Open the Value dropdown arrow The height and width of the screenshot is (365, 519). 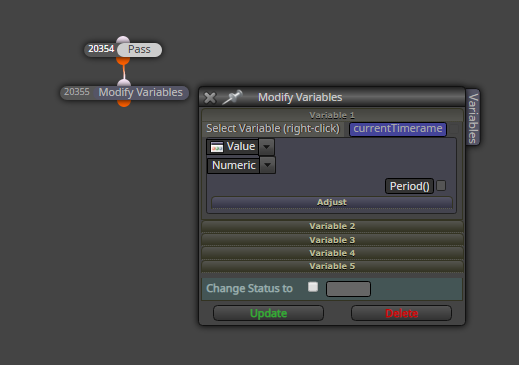point(267,147)
